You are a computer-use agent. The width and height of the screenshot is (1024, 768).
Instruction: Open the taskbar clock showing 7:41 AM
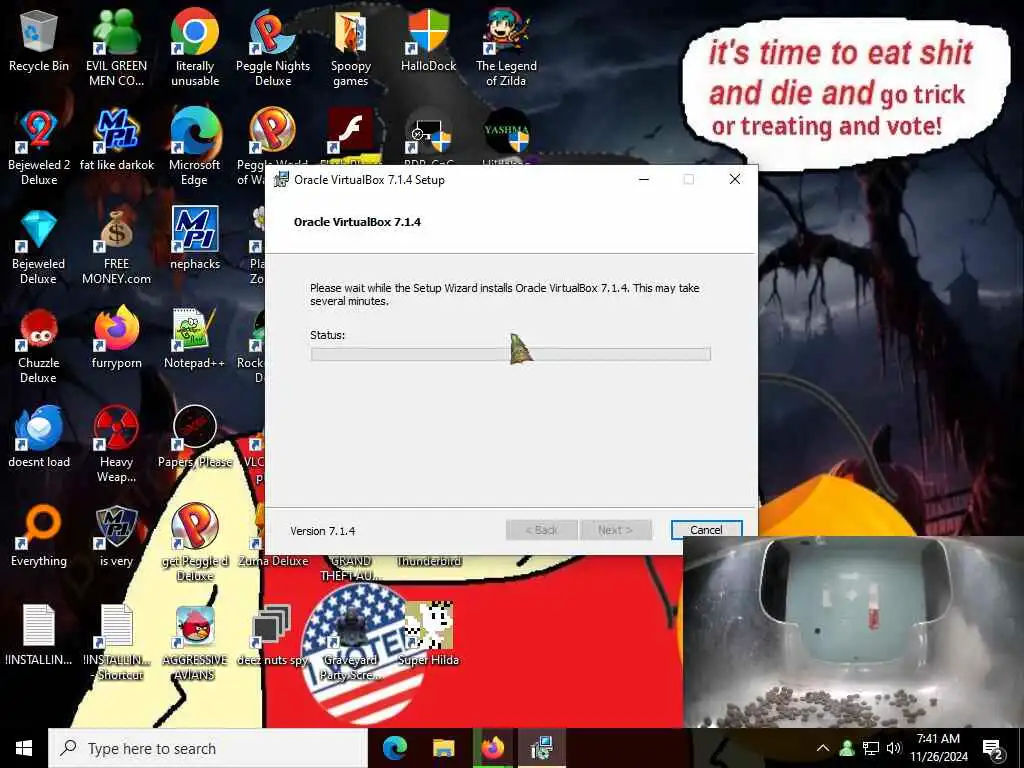938,748
